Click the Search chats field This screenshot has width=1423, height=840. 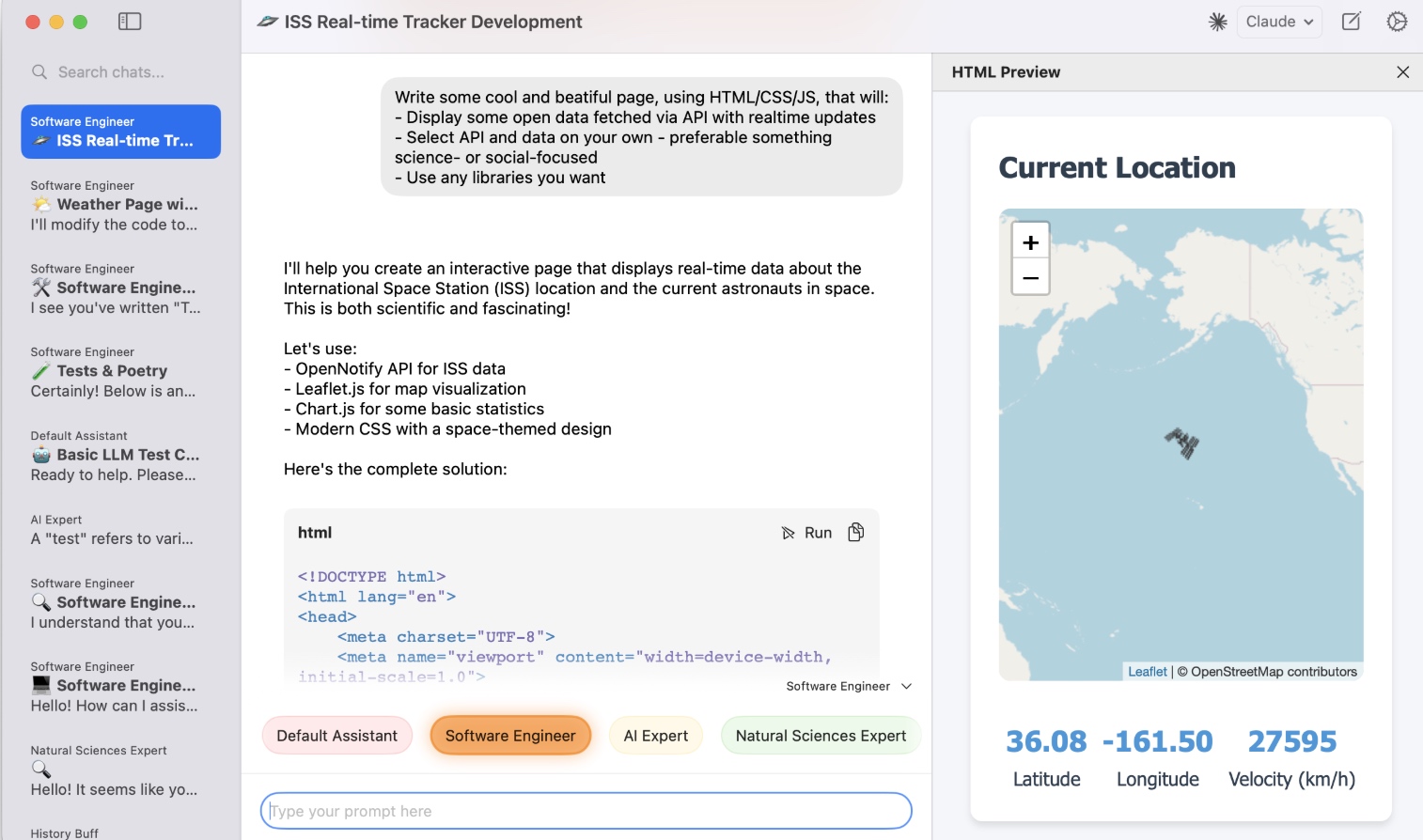[x=120, y=72]
